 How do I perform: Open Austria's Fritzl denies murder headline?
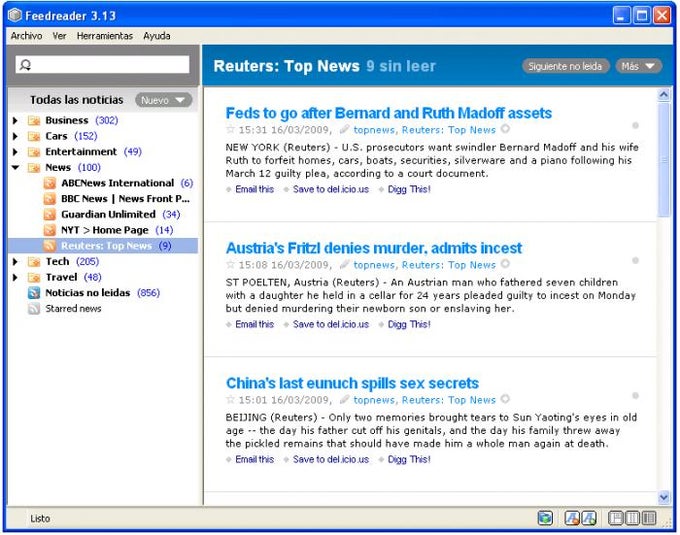374,248
